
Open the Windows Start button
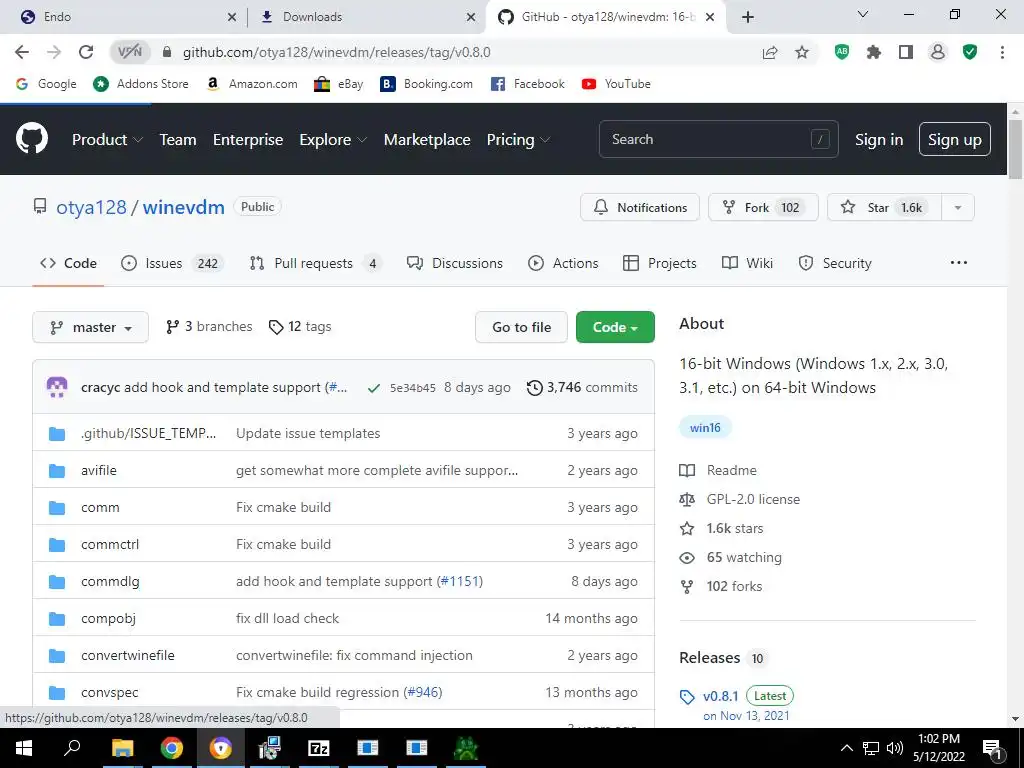[x=24, y=748]
